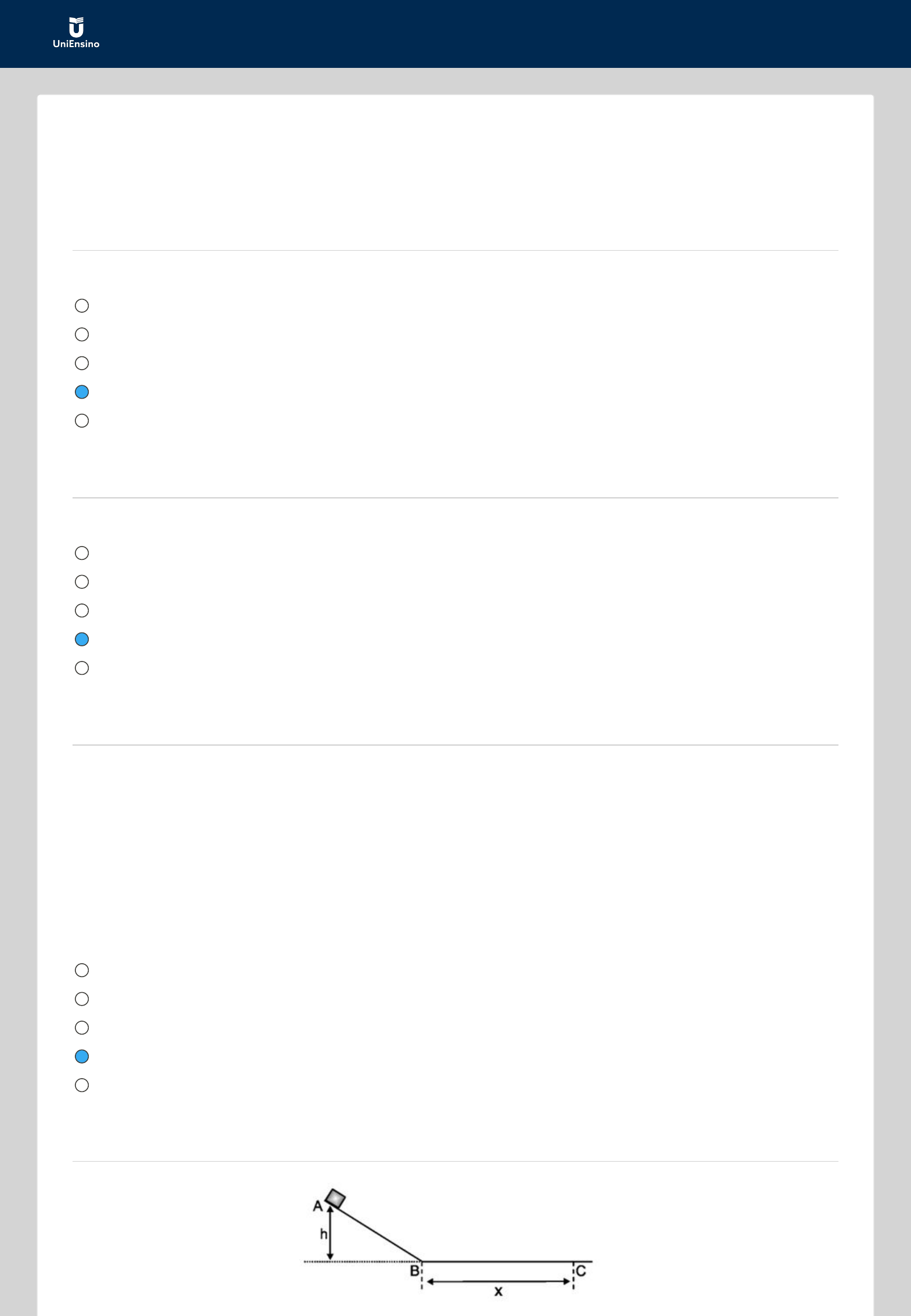Select first radio option in first question

[x=82, y=306]
